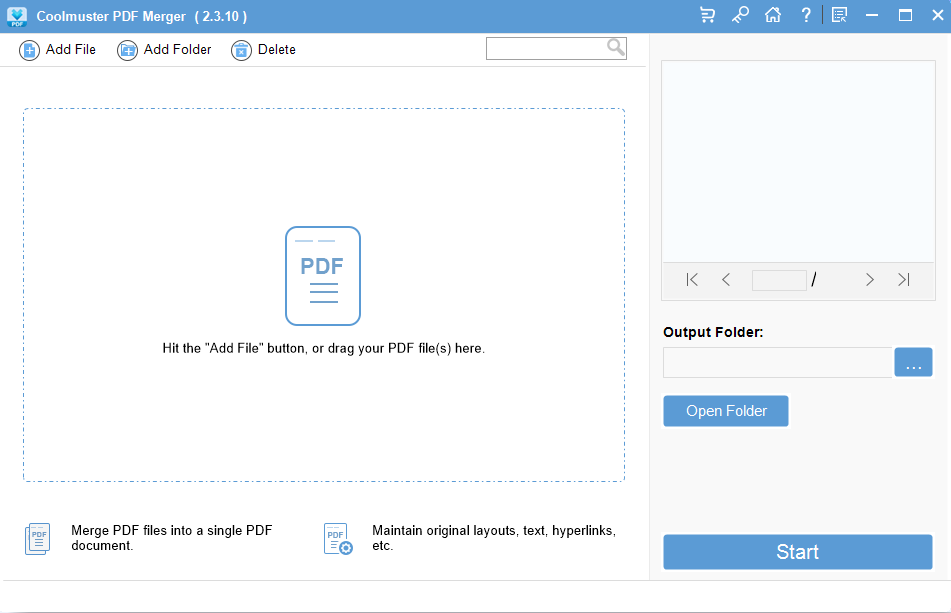Click the Add File icon
Screen dimensions: 951x613
(x=29, y=49)
